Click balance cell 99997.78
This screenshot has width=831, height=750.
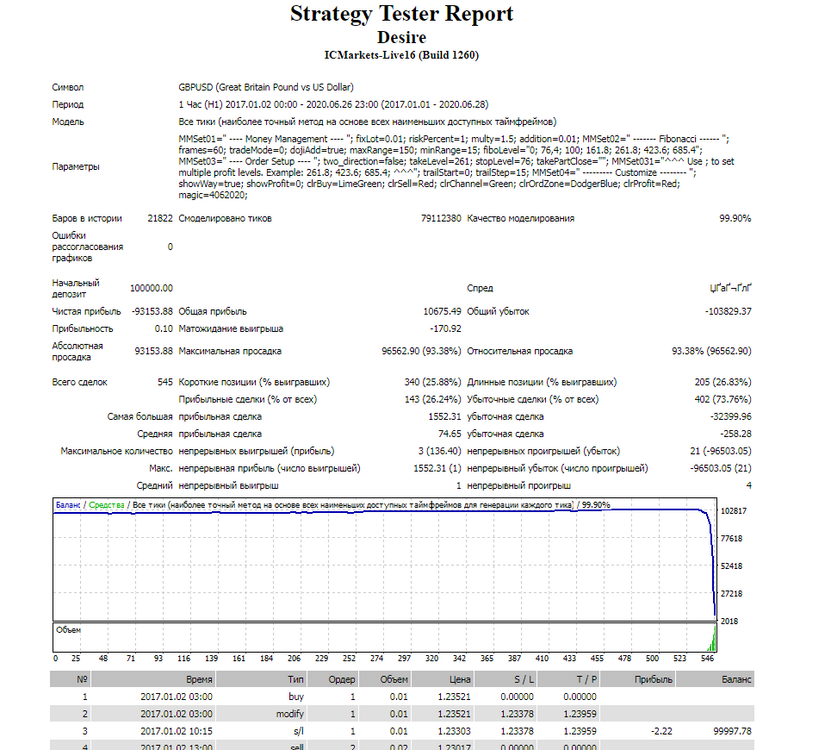coord(732,731)
